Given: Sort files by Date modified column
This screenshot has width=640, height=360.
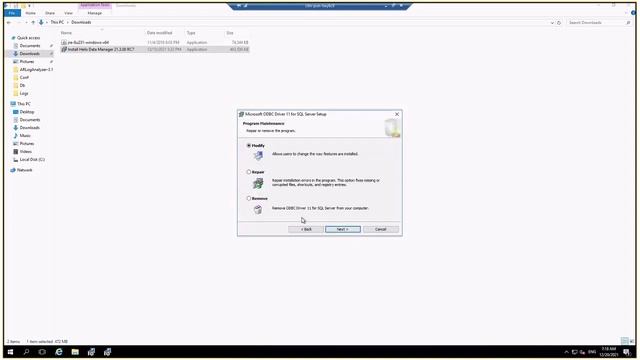Looking at the screenshot, I should [x=160, y=33].
